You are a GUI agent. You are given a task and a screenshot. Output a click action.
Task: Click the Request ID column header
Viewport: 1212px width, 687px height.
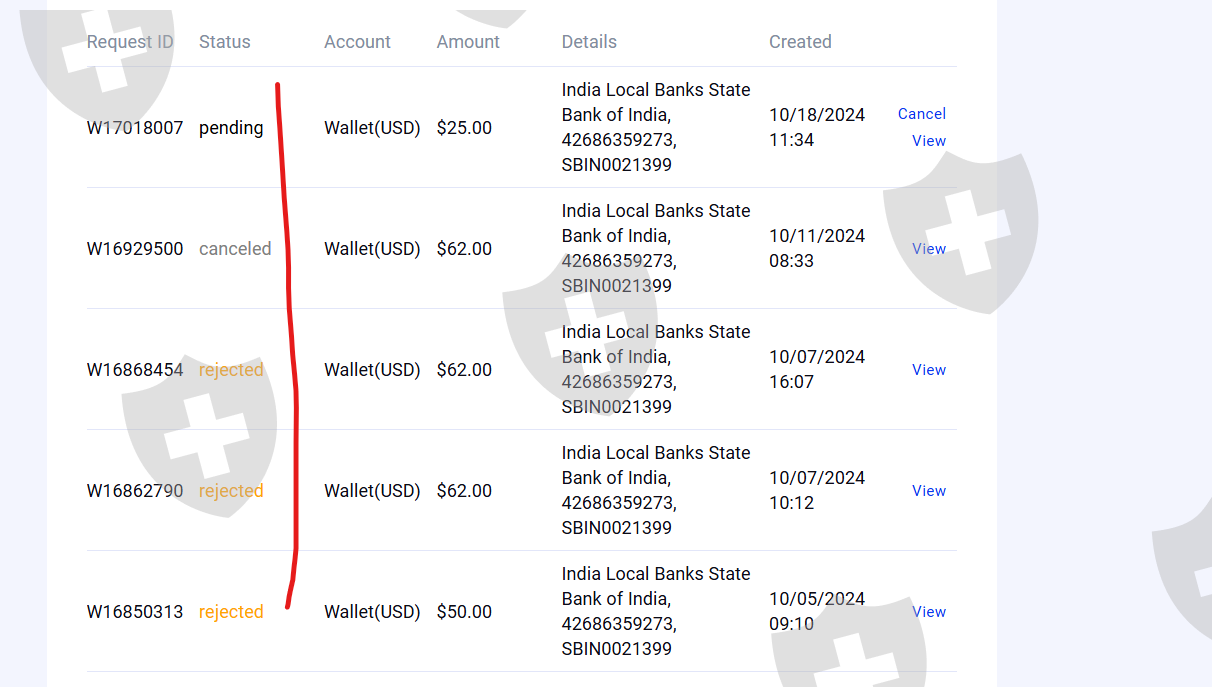(130, 42)
